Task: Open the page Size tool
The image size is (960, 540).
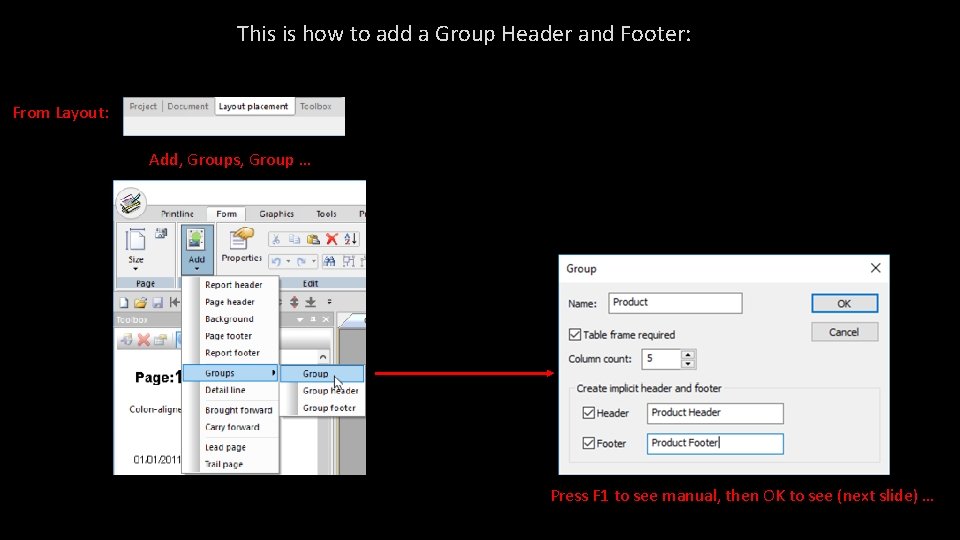Action: (136, 250)
